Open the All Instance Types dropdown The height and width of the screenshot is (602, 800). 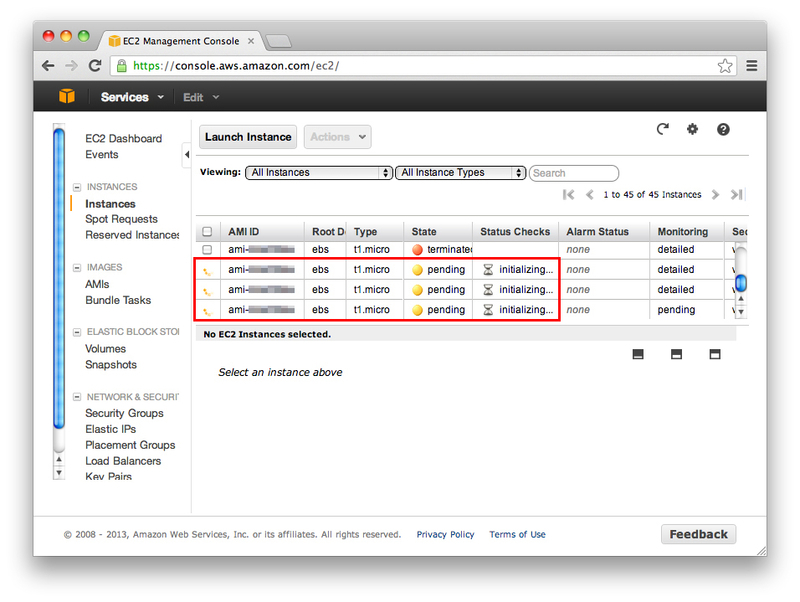[461, 172]
